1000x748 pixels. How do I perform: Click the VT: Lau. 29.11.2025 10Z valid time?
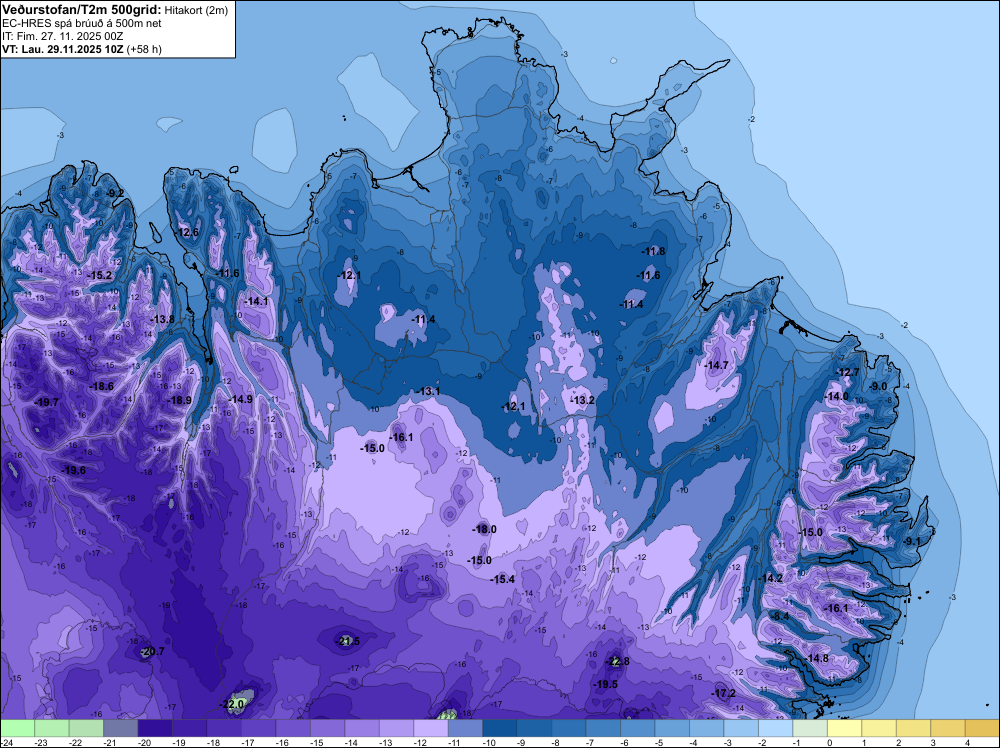pos(63,49)
